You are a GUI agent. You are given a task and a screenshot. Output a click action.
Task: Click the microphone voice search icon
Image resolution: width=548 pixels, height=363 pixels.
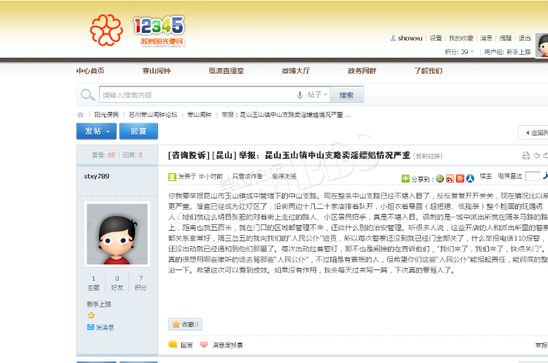300,95
